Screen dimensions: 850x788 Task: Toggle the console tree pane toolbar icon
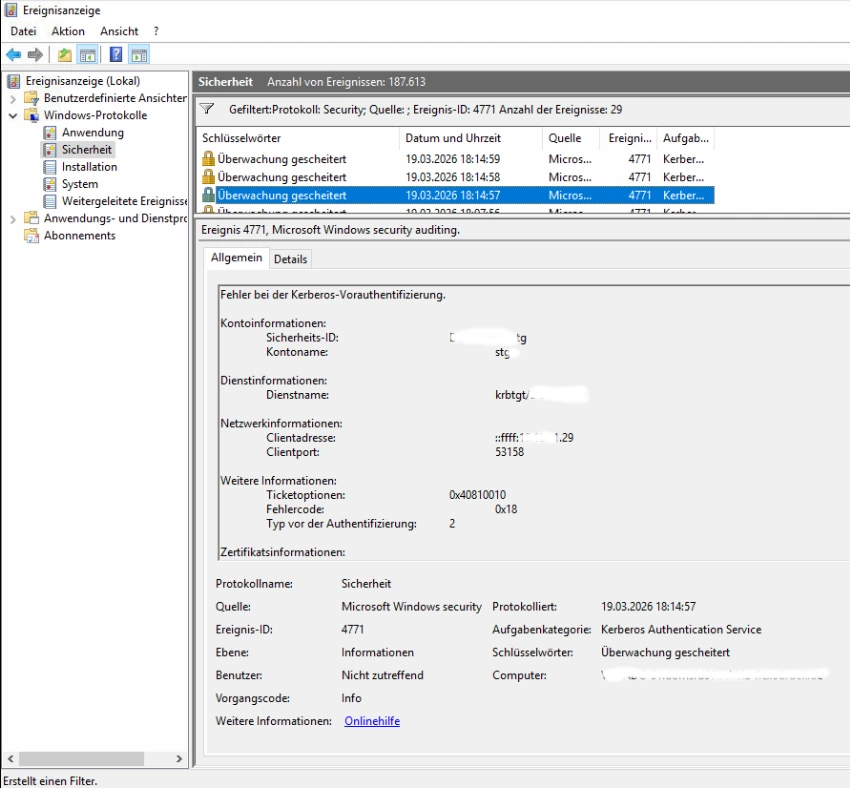tap(87, 55)
